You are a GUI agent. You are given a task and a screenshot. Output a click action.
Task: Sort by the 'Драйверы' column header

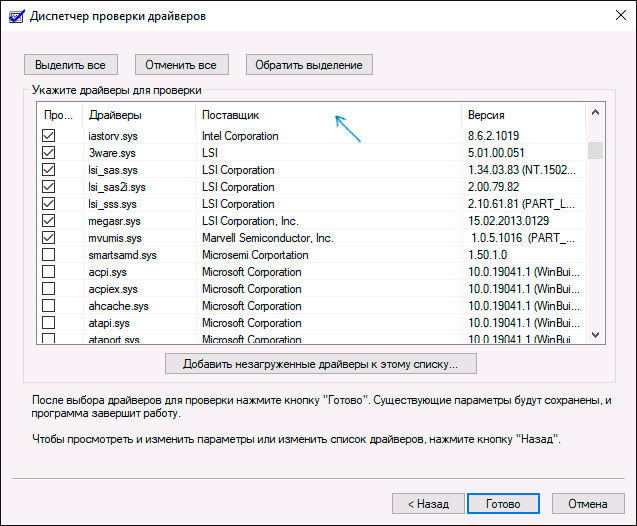pyautogui.click(x=139, y=115)
